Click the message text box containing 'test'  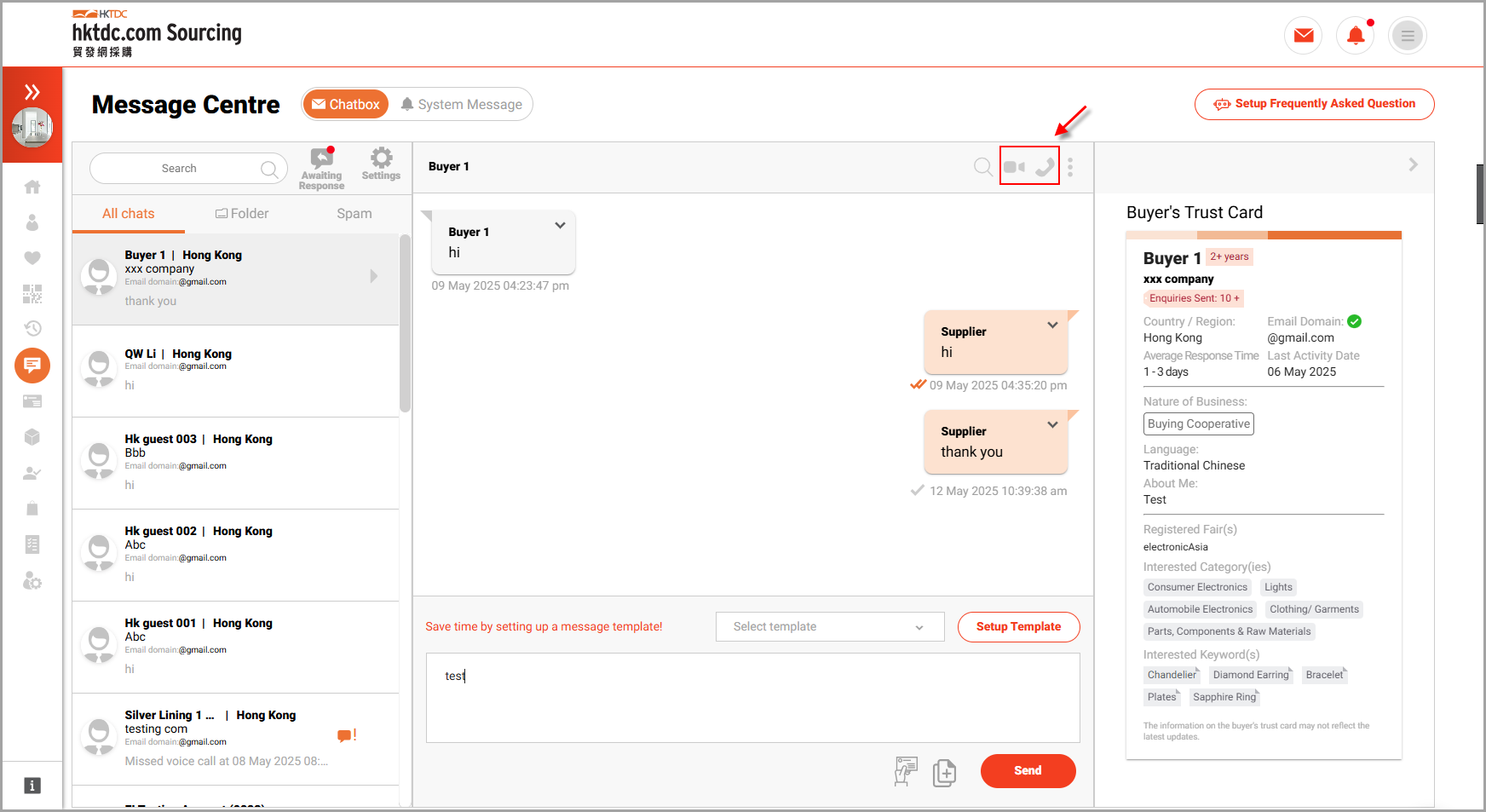[752, 698]
